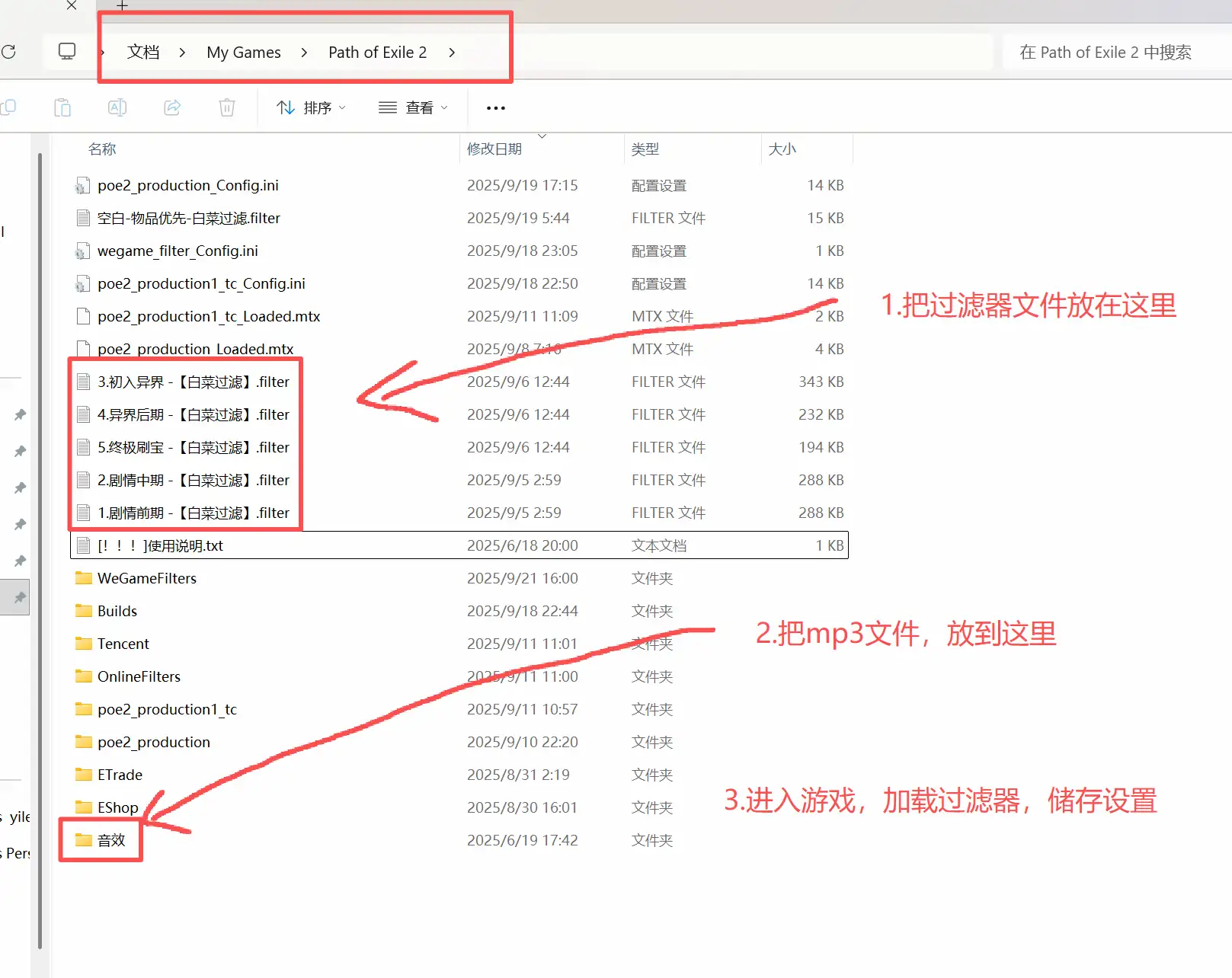
Task: Click the new tab plus icon
Action: [x=122, y=6]
